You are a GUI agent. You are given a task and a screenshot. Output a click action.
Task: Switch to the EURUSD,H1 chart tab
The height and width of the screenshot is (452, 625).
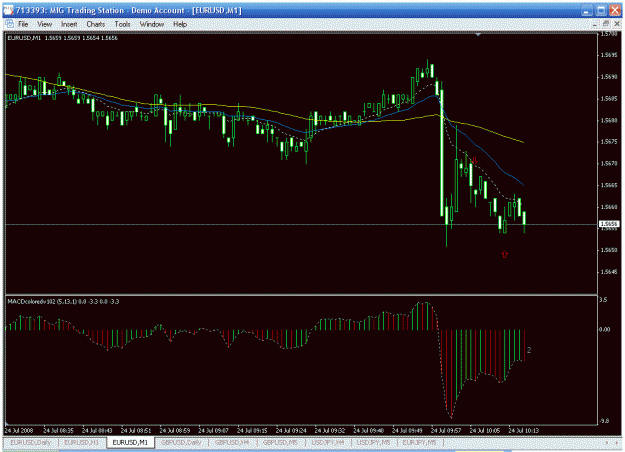pos(81,442)
